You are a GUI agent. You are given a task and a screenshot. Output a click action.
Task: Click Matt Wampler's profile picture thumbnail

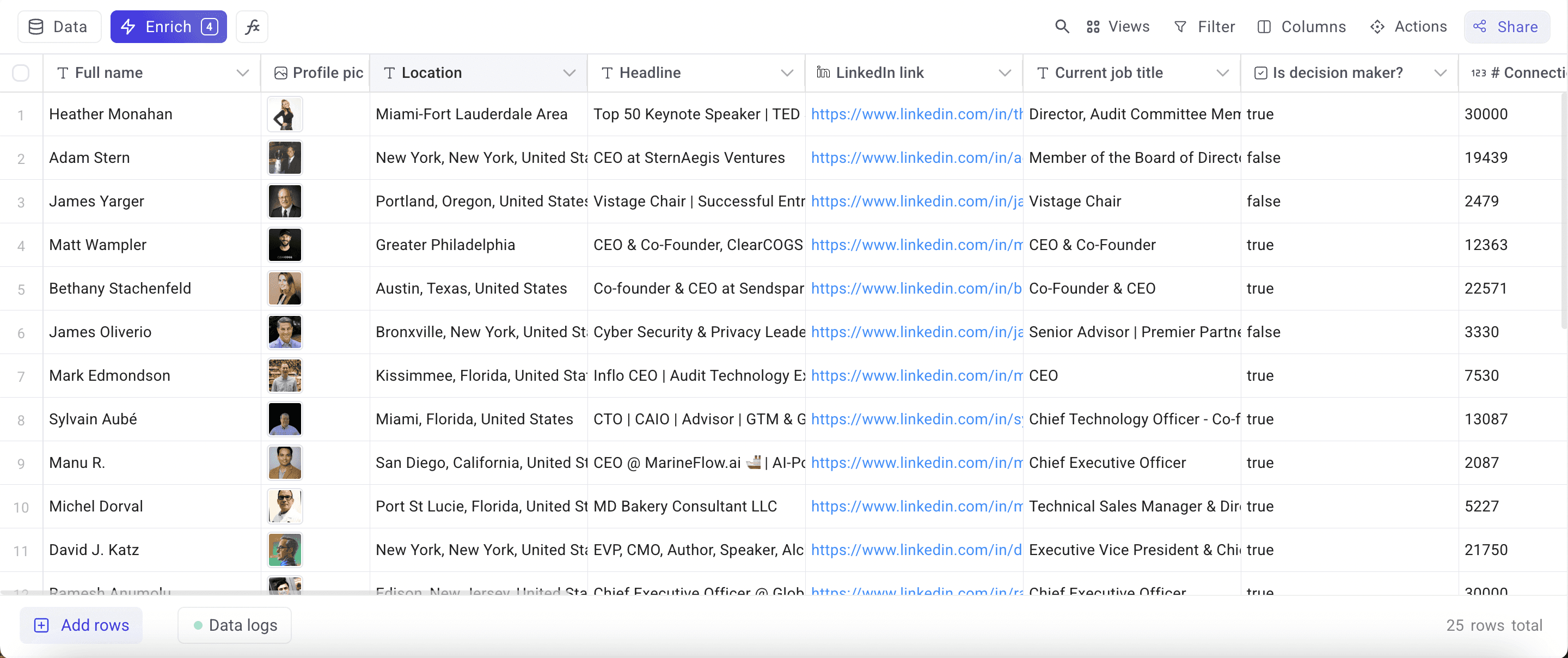[284, 245]
